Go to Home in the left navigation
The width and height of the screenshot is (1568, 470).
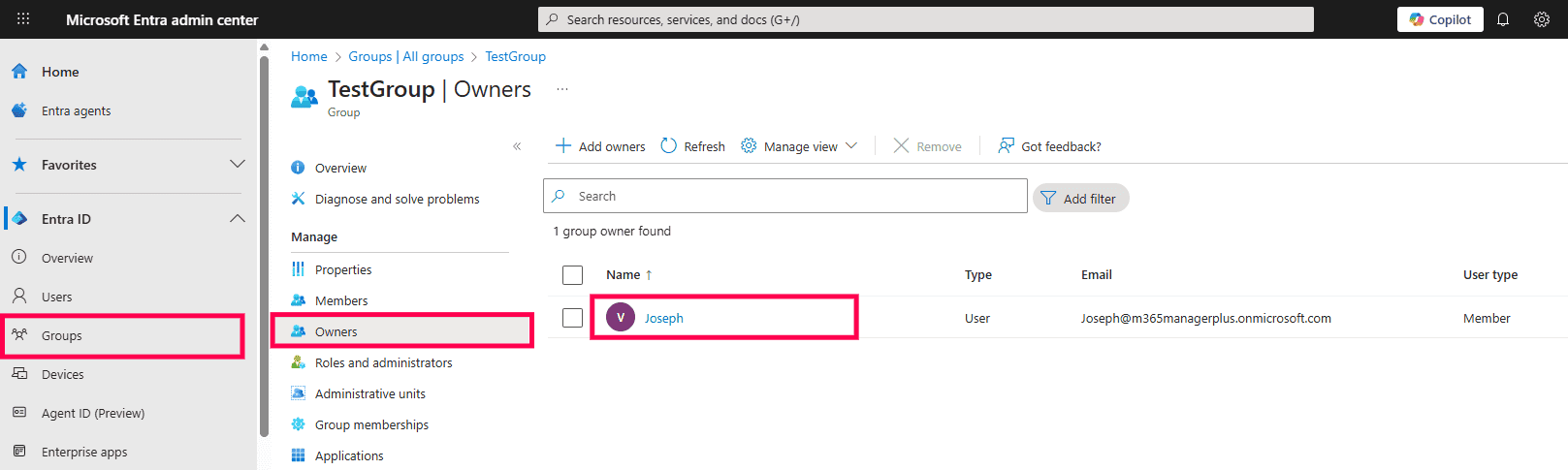(60, 72)
